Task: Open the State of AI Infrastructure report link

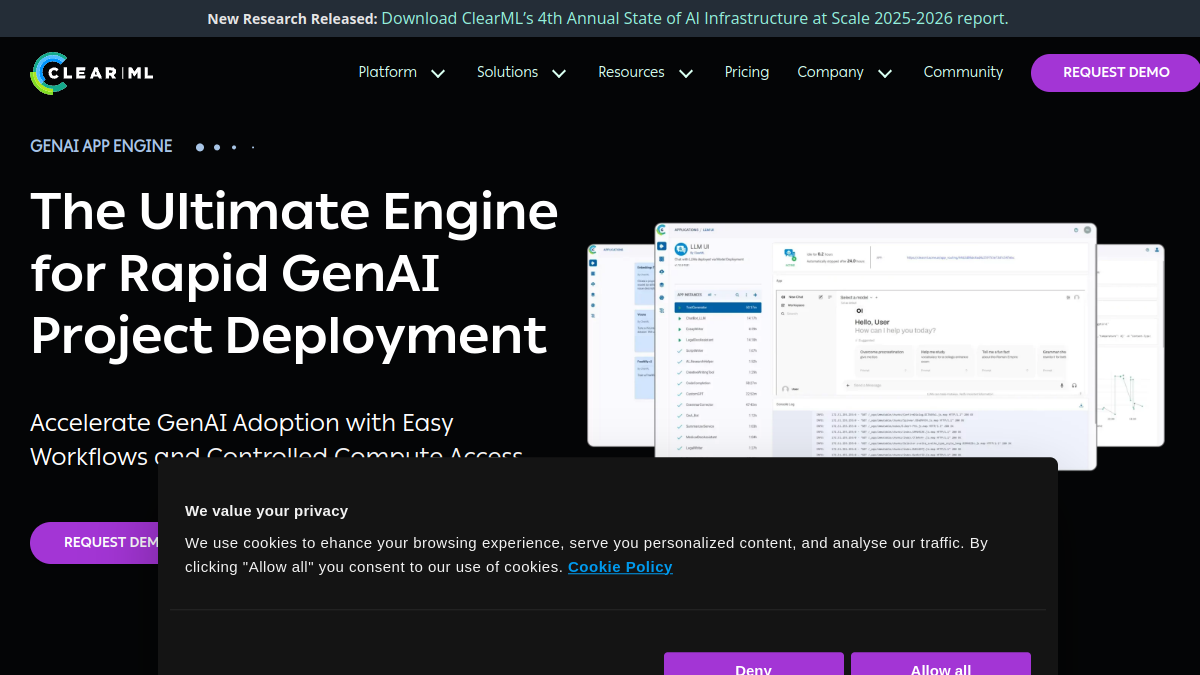Action: point(695,18)
